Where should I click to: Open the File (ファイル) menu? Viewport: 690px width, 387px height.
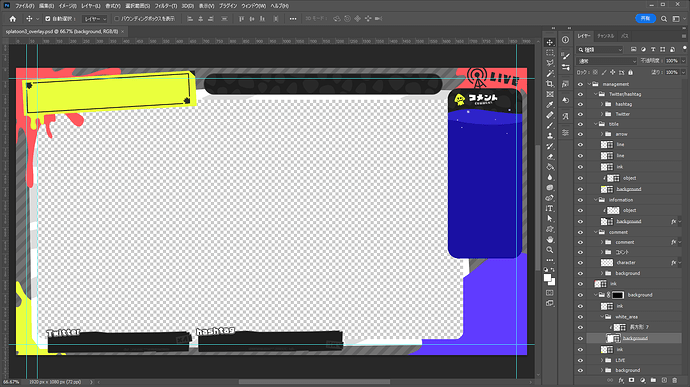point(25,6)
